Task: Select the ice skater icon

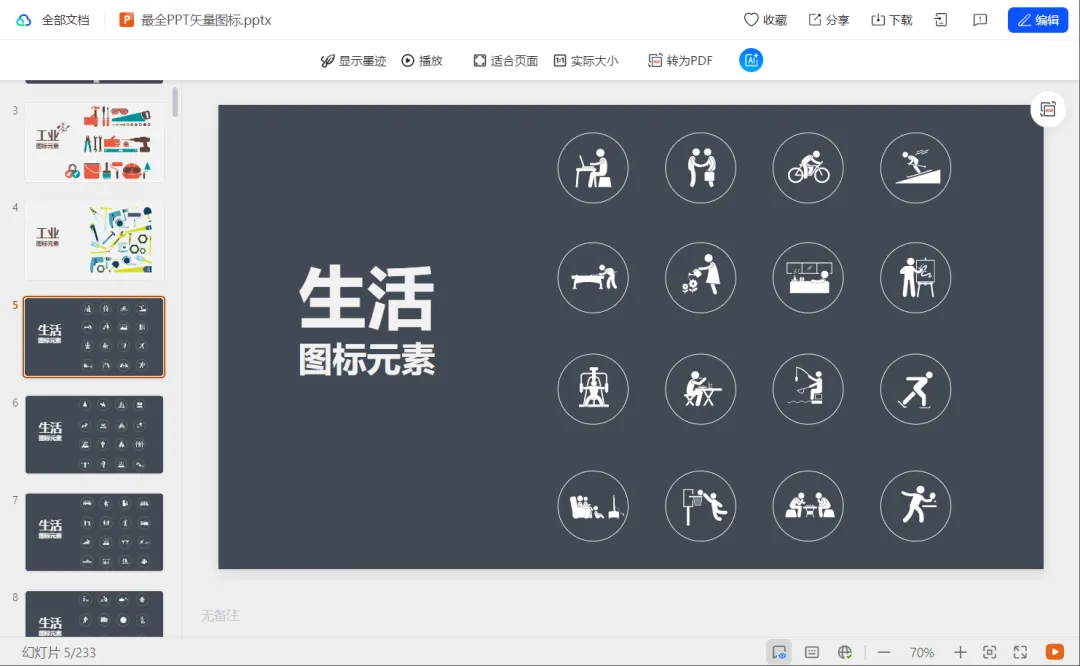Action: [915, 389]
